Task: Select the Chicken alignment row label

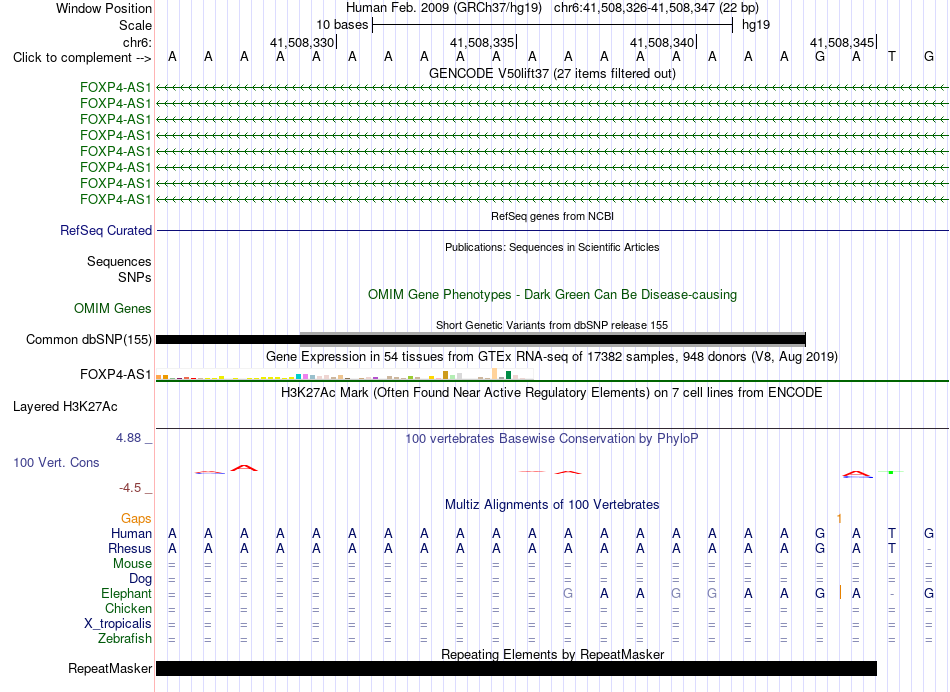Action: pos(128,608)
